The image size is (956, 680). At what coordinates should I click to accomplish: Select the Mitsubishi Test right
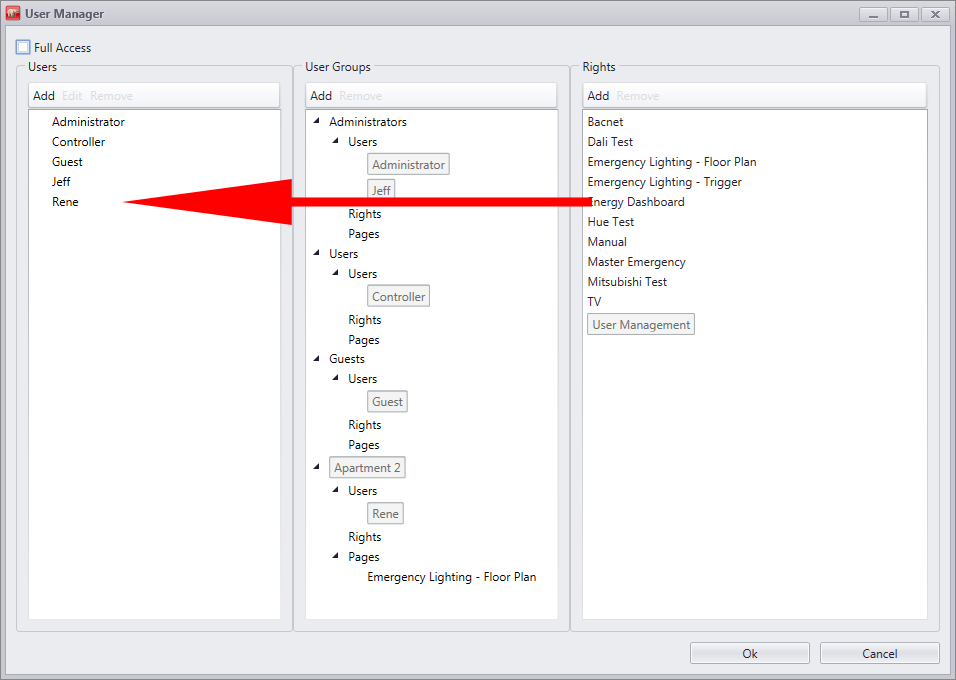tap(627, 282)
